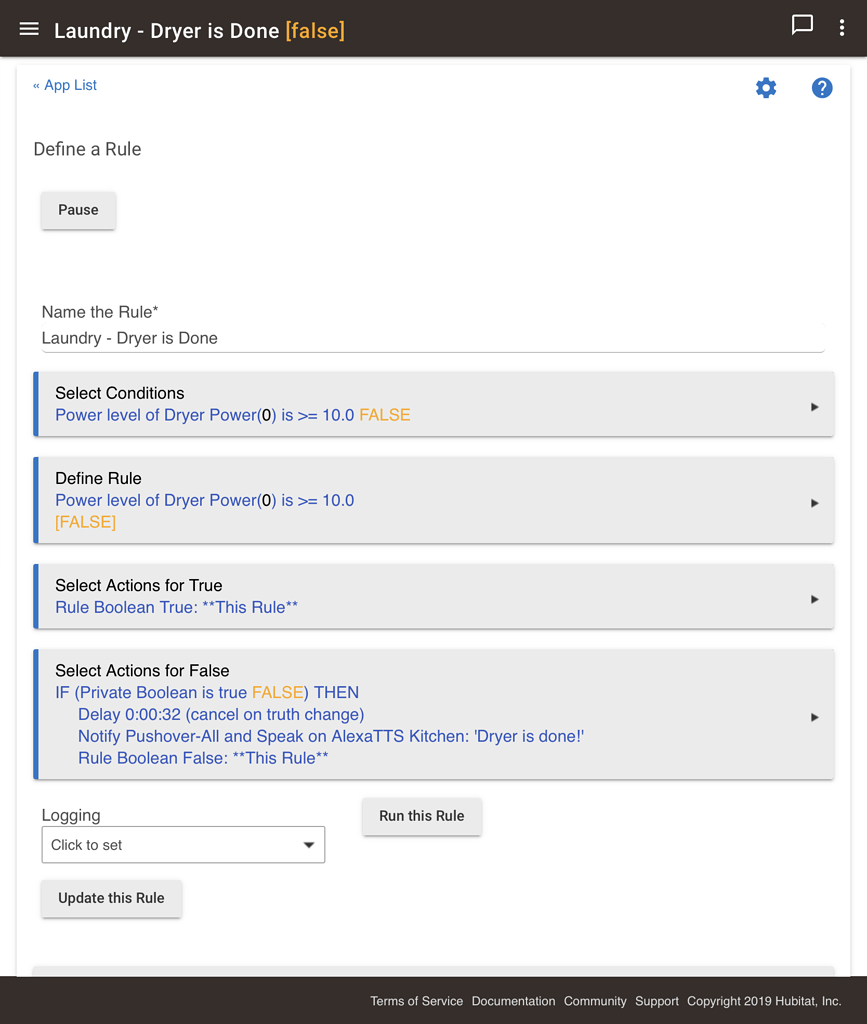Open the hamburger navigation menu
867x1024 pixels.
coord(29,29)
